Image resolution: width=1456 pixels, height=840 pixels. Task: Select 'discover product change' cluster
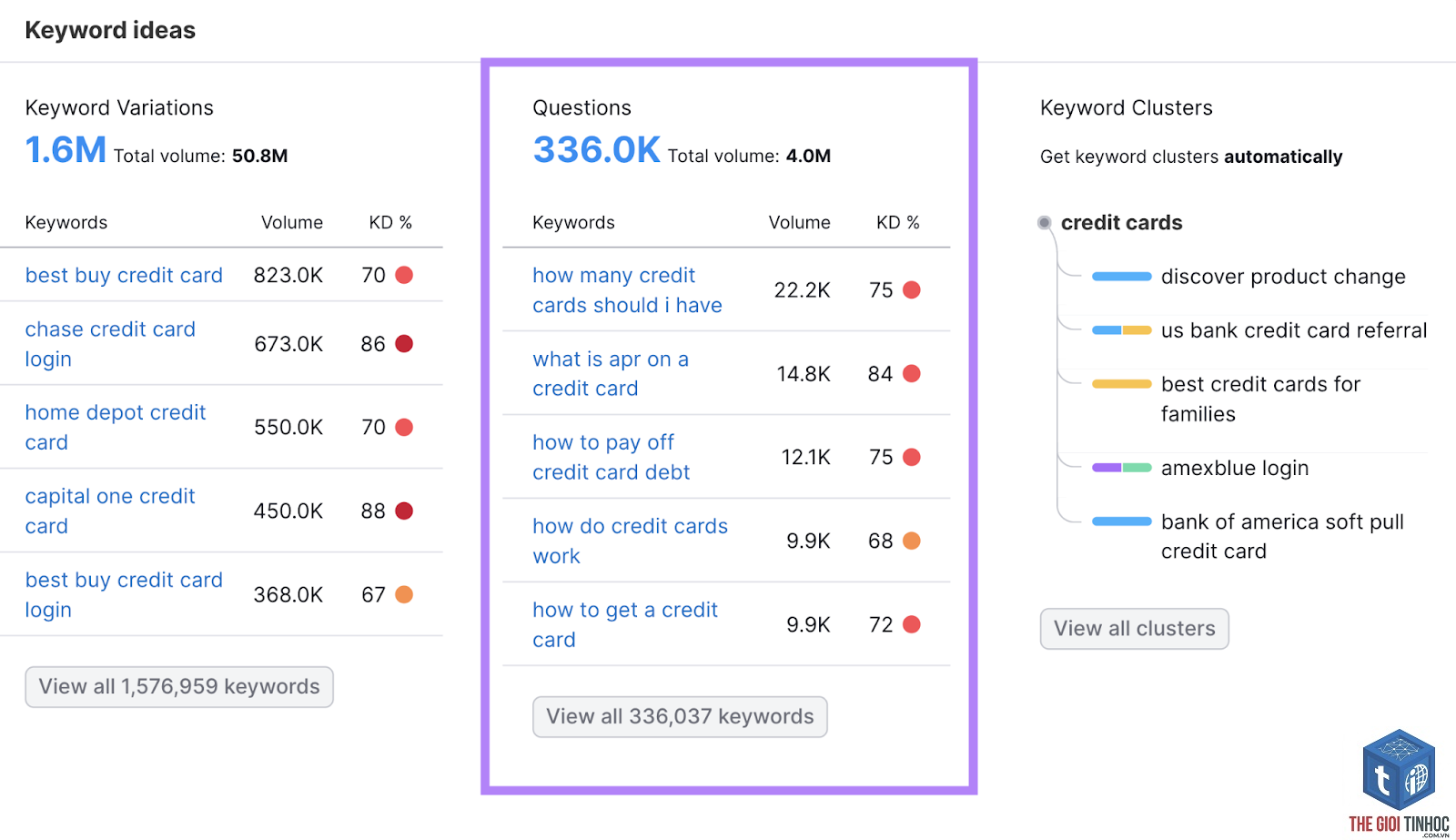tap(1283, 277)
